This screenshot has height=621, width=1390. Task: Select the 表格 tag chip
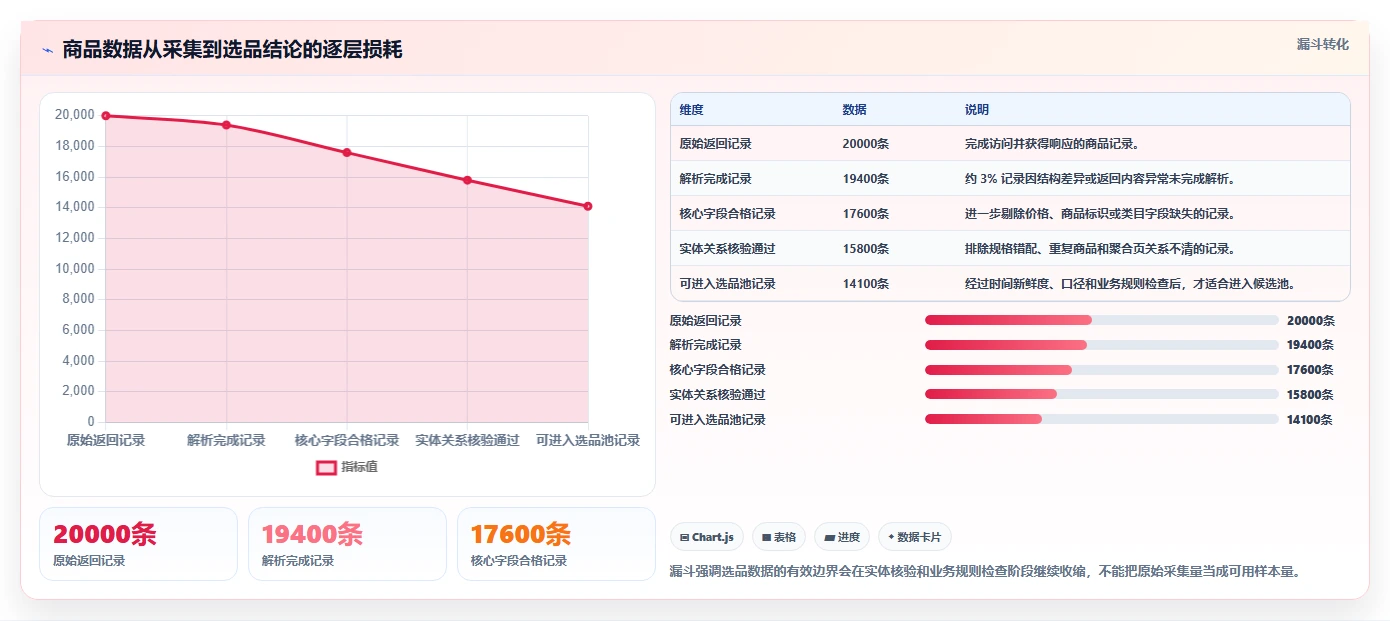pyautogui.click(x=779, y=537)
